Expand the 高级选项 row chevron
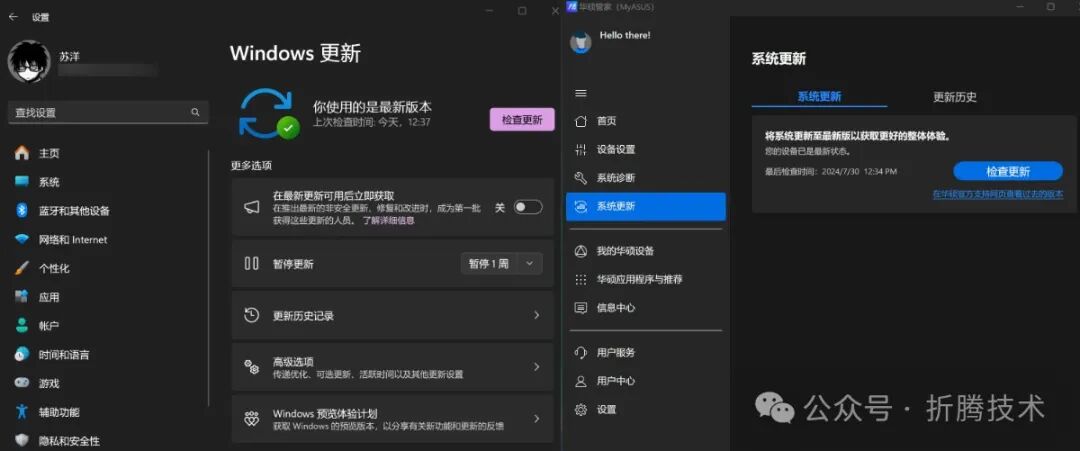Viewport: 1080px width, 451px height. (x=537, y=367)
